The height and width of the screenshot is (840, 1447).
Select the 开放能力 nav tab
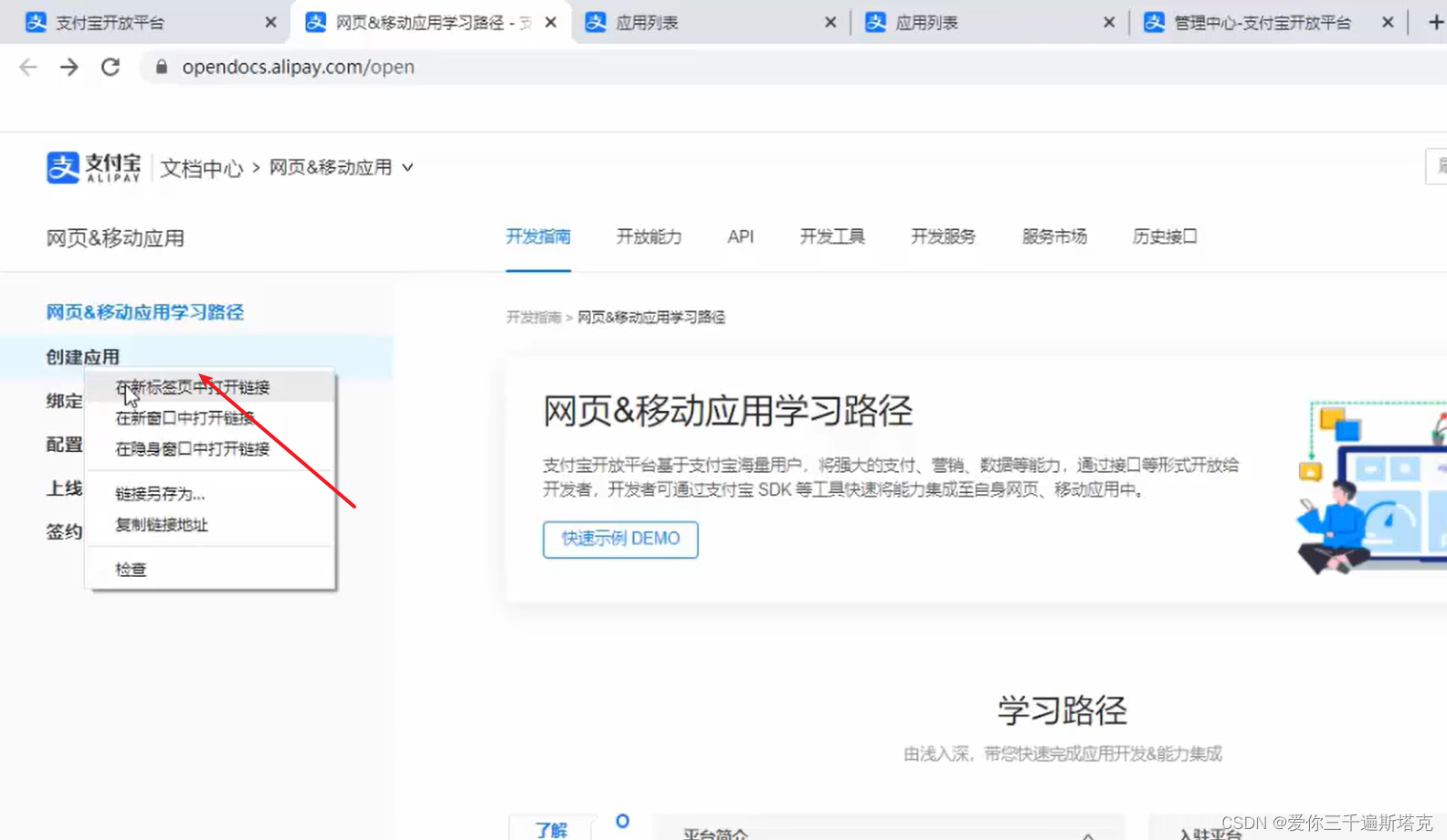coord(649,237)
